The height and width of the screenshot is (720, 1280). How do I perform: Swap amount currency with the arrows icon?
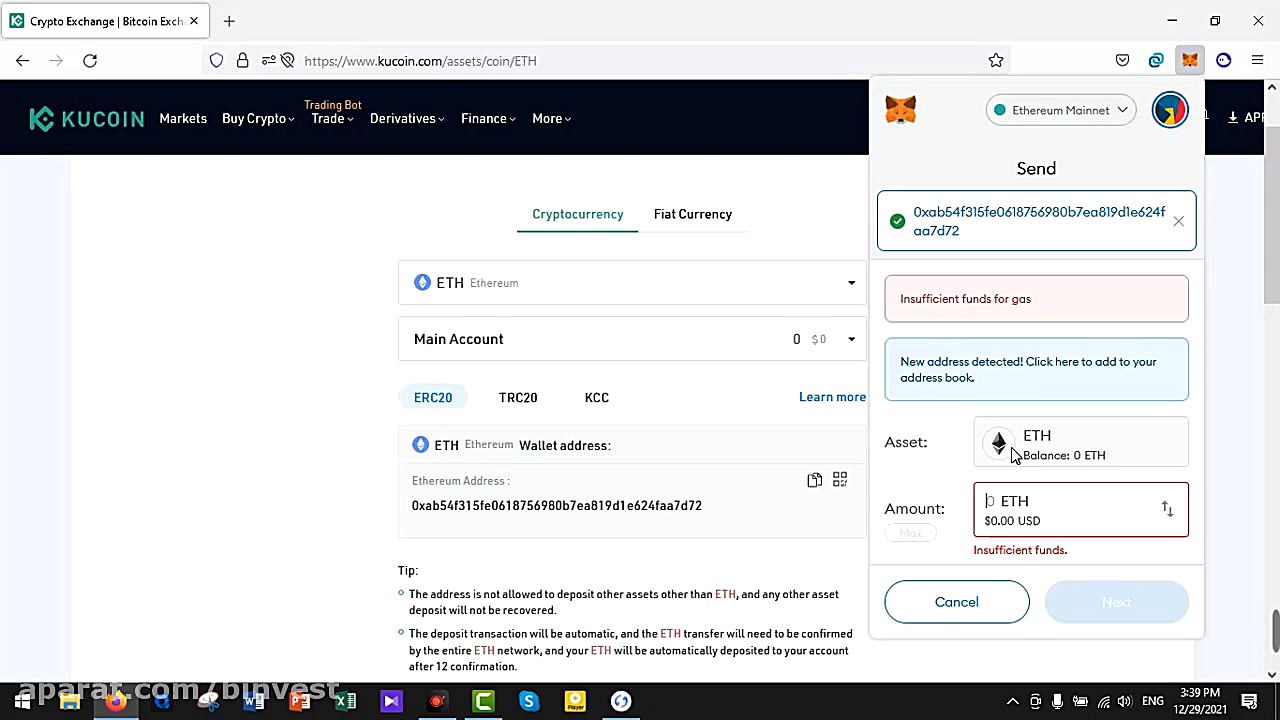click(x=1167, y=510)
